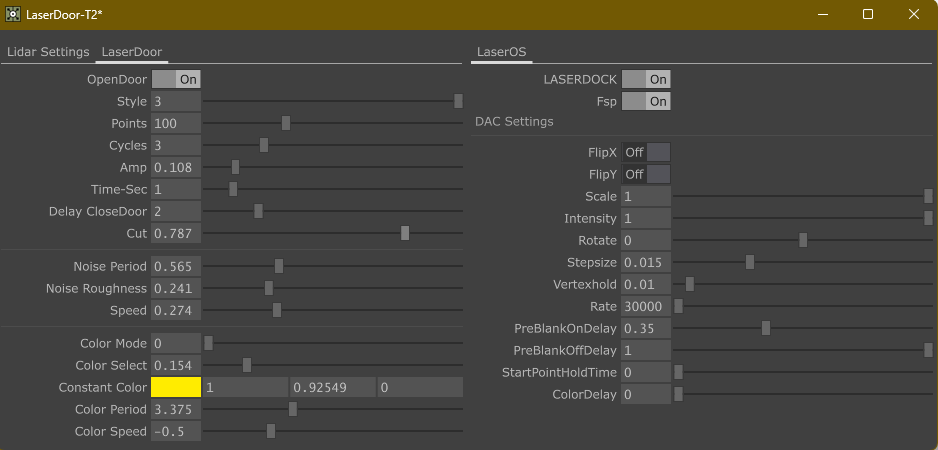Click the Stepsize slider knob
The height and width of the screenshot is (450, 938).
750,263
